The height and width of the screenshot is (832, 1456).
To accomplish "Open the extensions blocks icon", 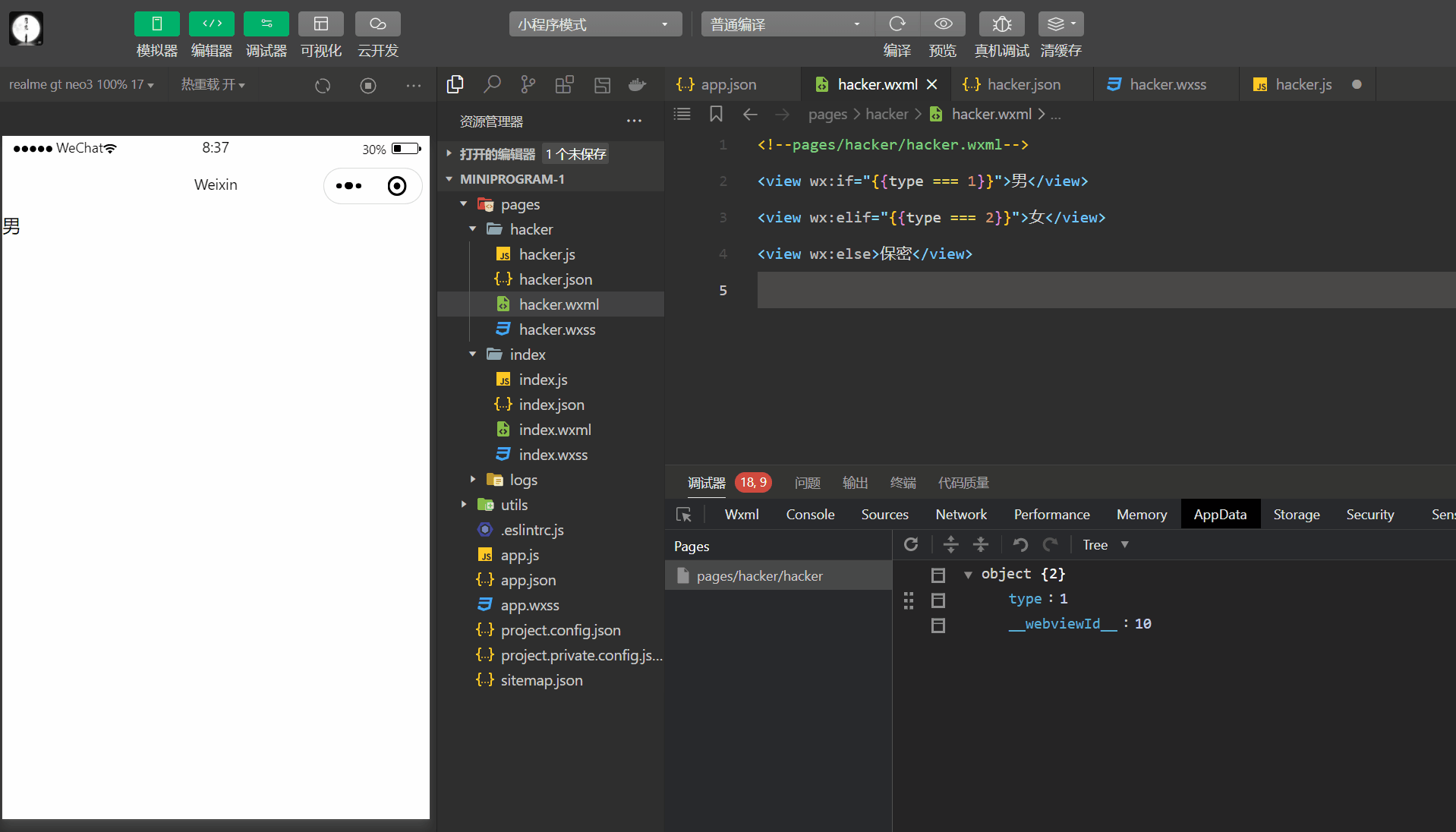I will pos(565,85).
